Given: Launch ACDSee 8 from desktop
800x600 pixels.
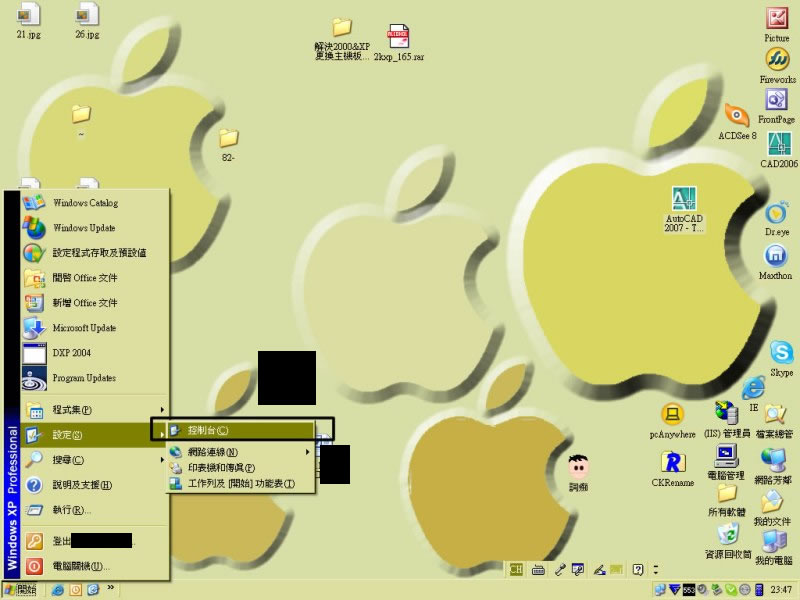Looking at the screenshot, I should pos(737,121).
